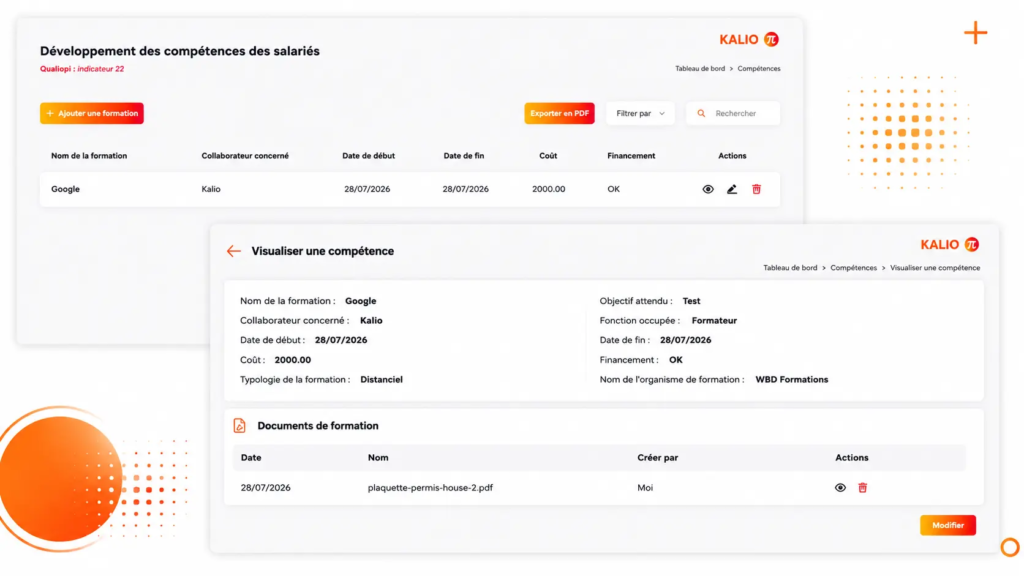
Task: Open Compétences breadcrumb in Visualiser window
Action: click(854, 268)
